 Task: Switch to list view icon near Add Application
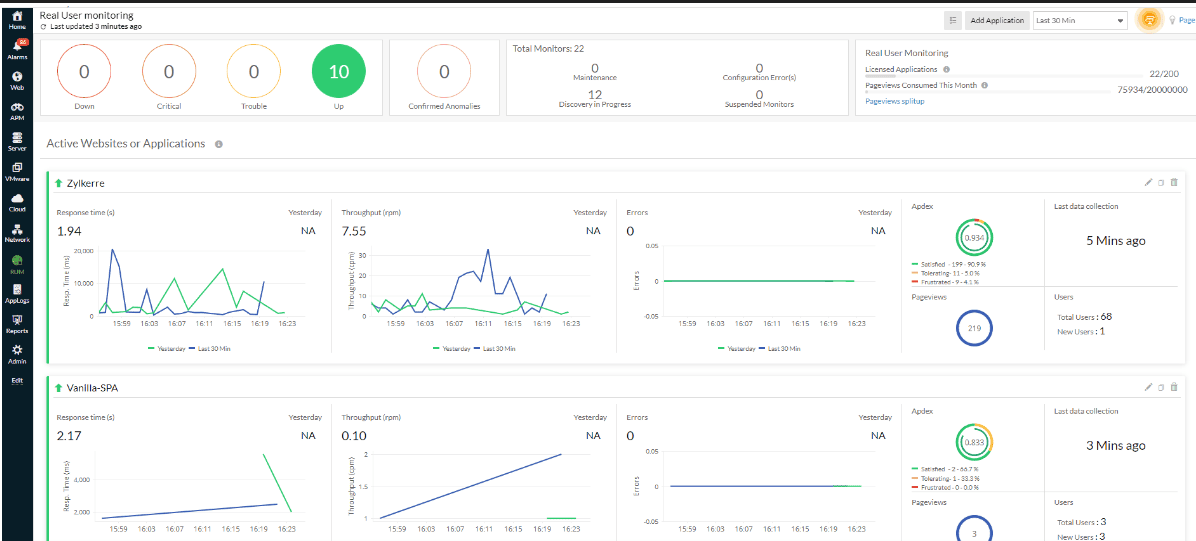953,21
